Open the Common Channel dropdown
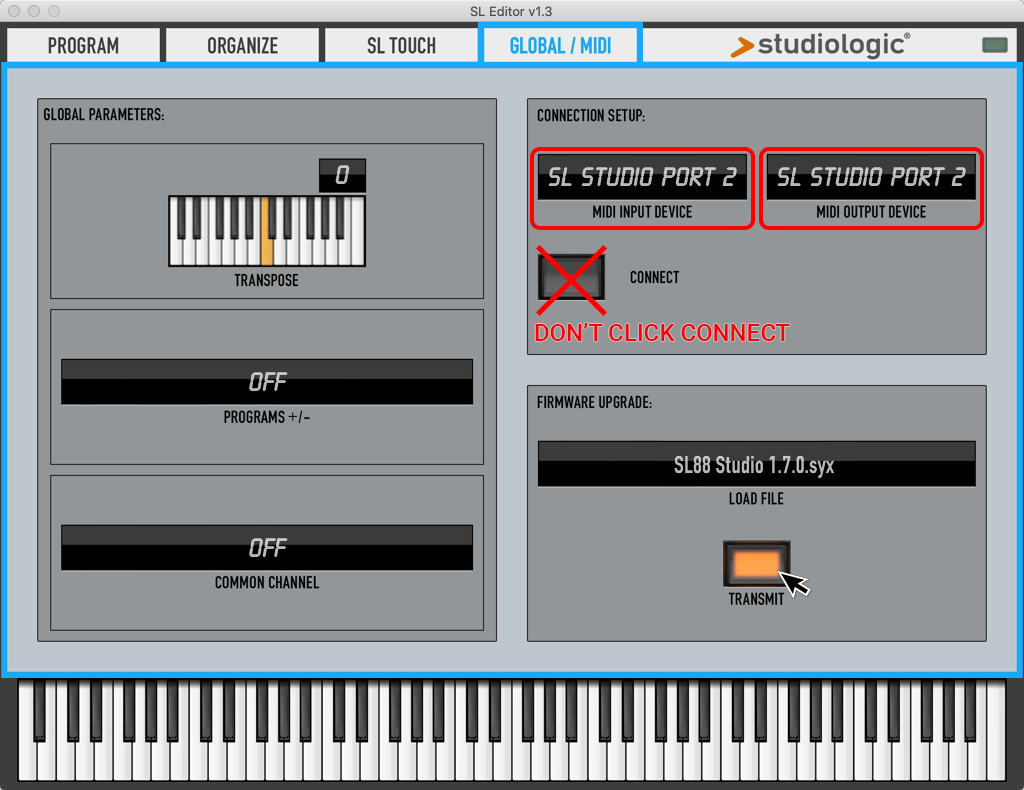The height and width of the screenshot is (790, 1024). click(266, 548)
